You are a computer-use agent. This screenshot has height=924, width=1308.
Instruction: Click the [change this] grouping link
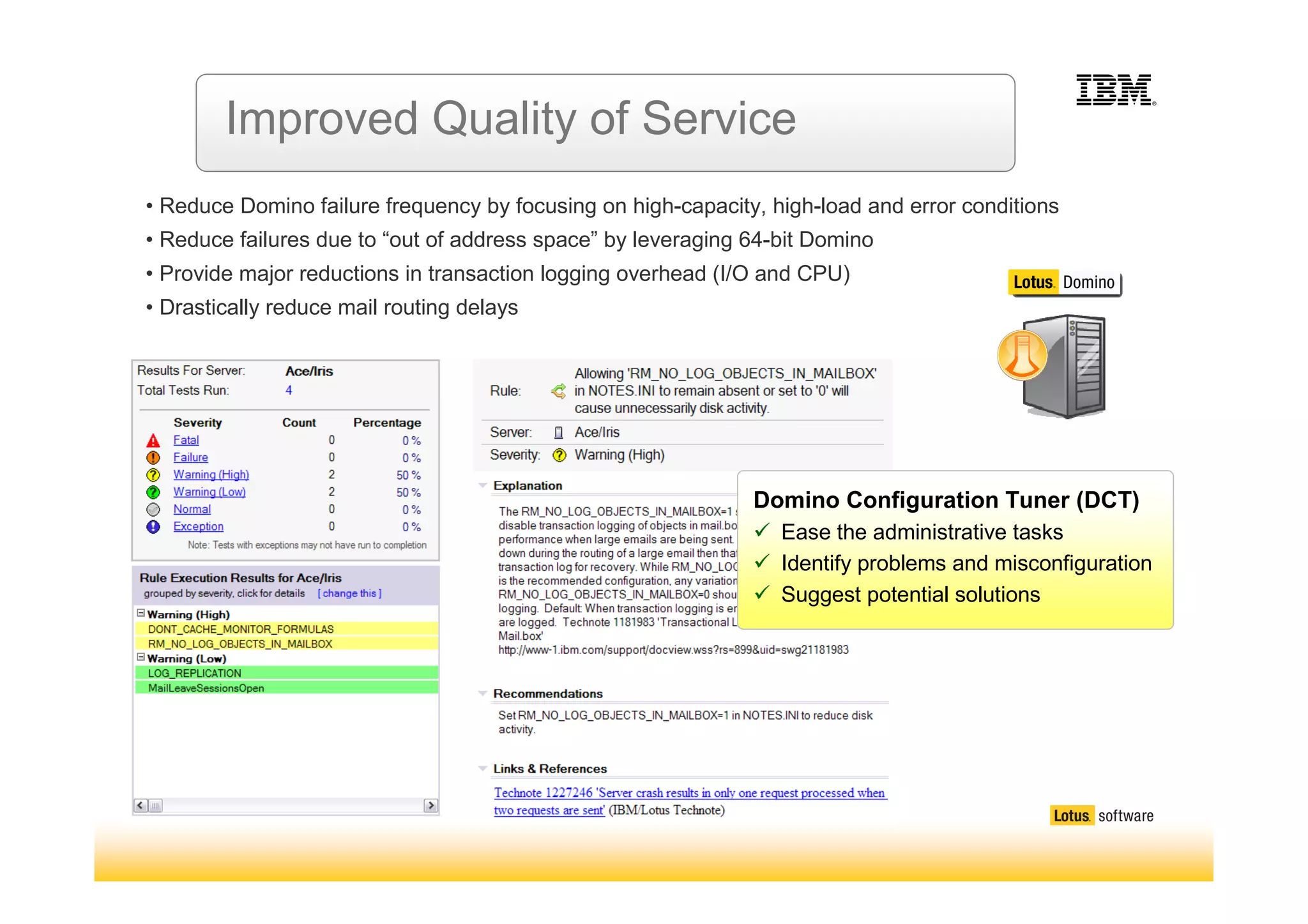[349, 593]
